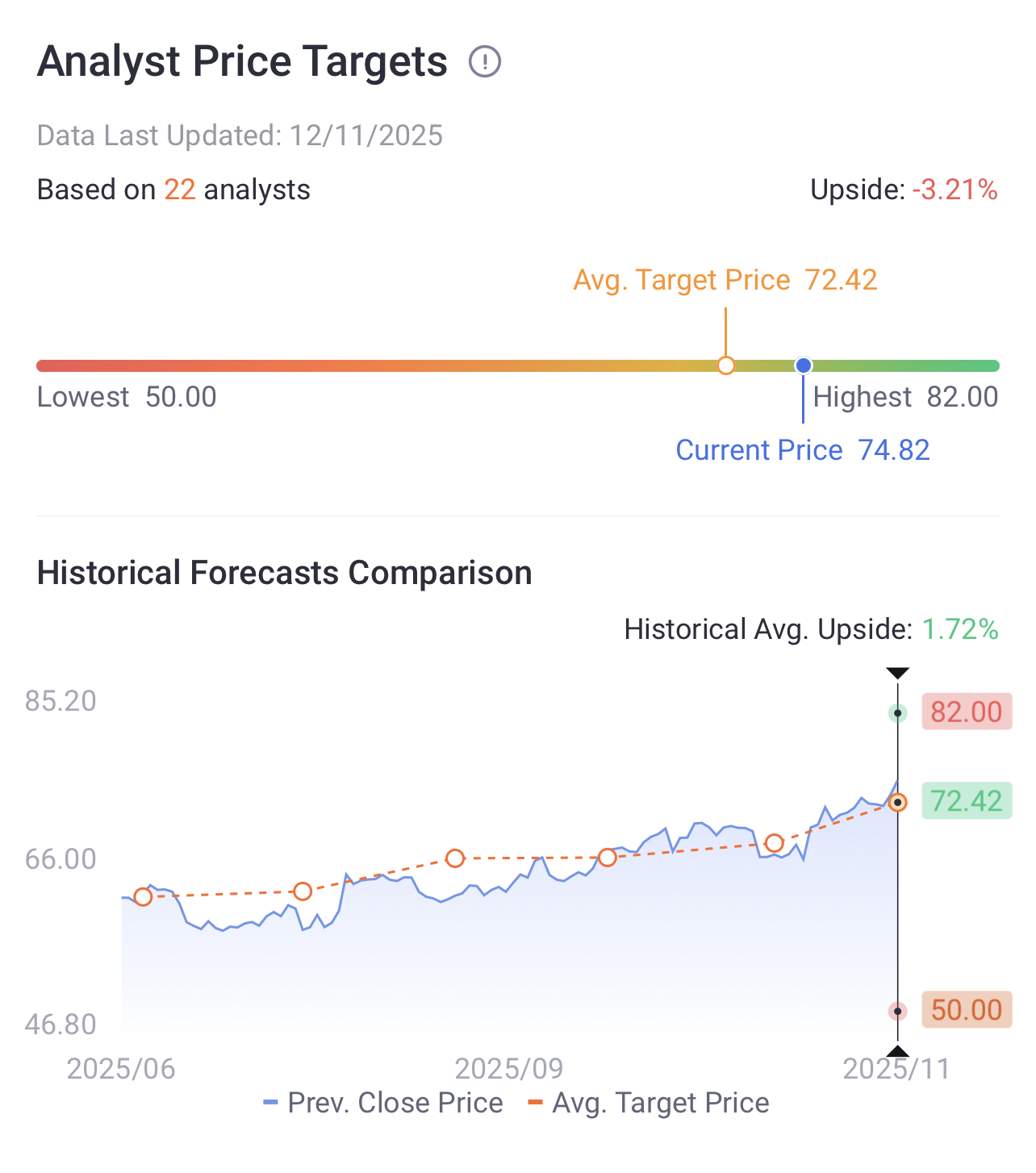
Task: Click the red 82.00 highest target label
Action: [966, 712]
